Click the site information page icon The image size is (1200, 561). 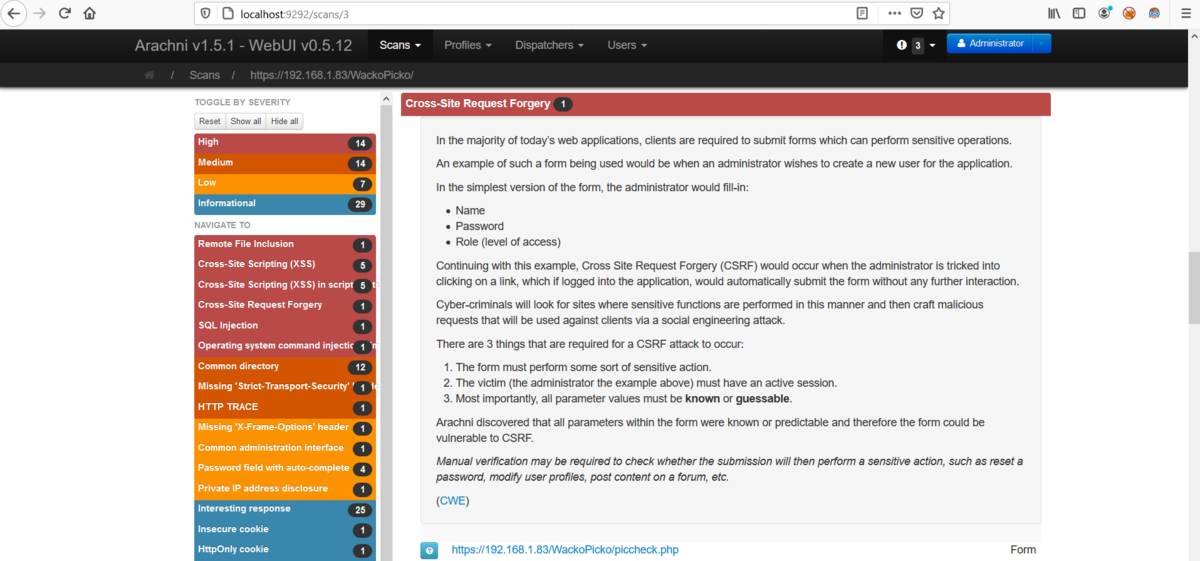226,14
